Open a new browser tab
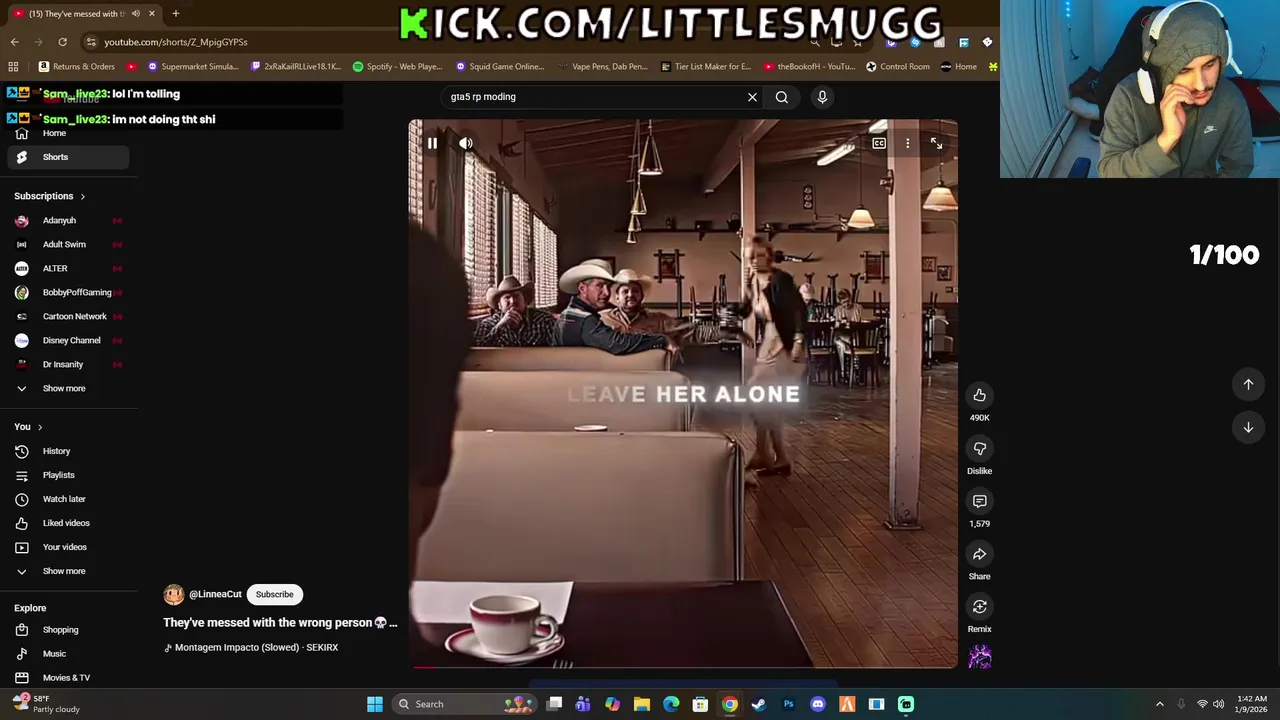 [175, 14]
